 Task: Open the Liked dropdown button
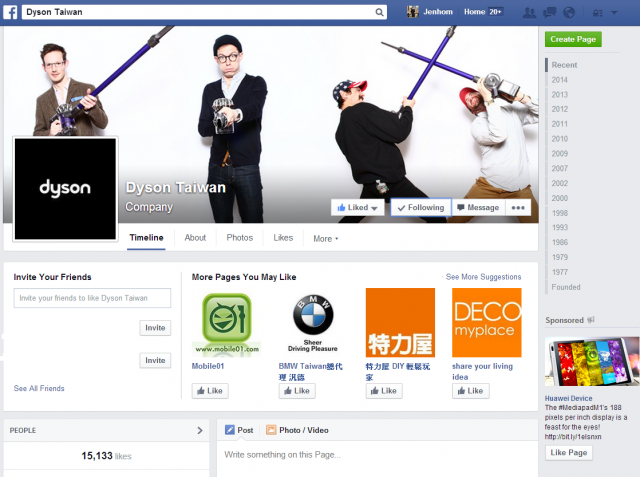pos(358,208)
